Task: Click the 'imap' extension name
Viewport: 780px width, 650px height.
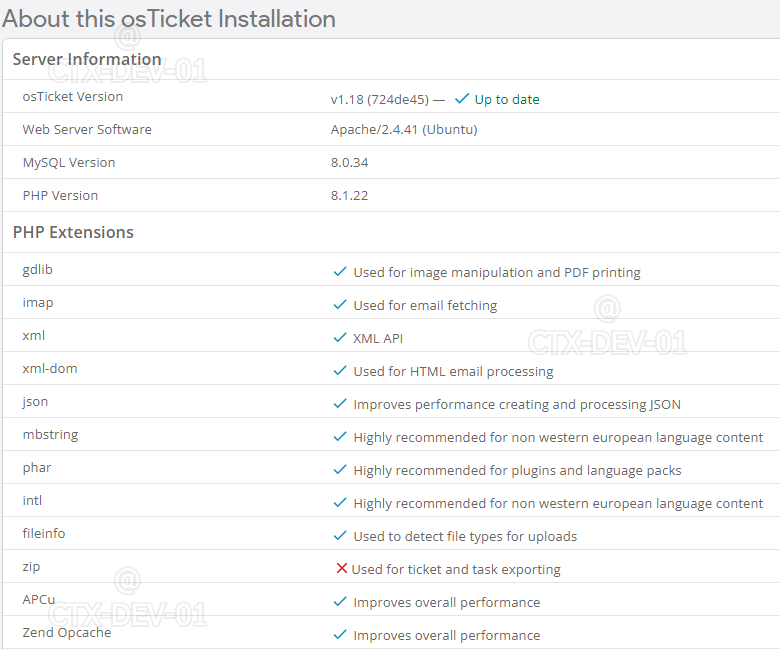Action: pyautogui.click(x=38, y=303)
